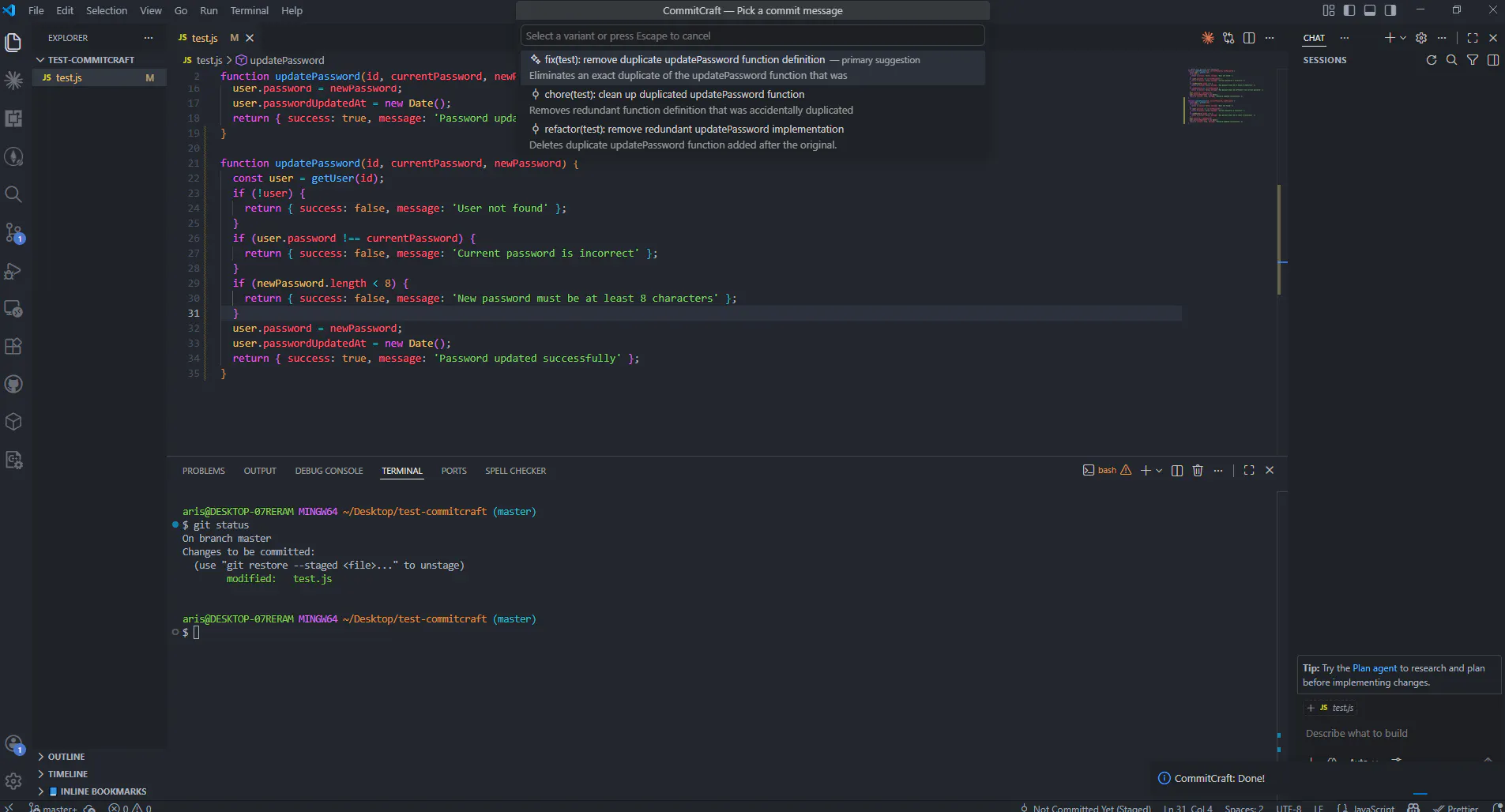Switch to the PORTS tab
The width and height of the screenshot is (1505, 812).
(454, 471)
